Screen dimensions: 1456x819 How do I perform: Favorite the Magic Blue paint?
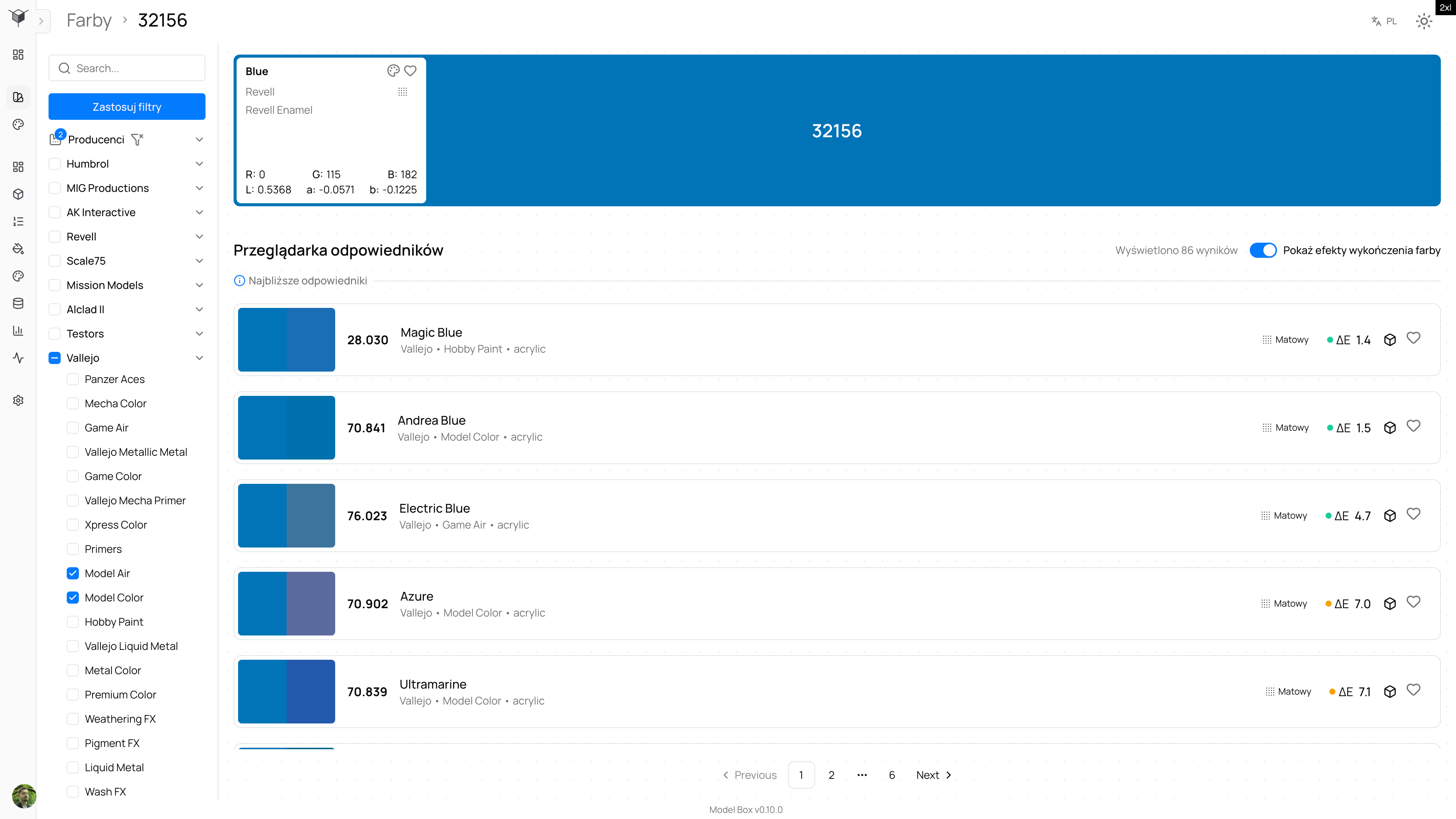click(1413, 339)
